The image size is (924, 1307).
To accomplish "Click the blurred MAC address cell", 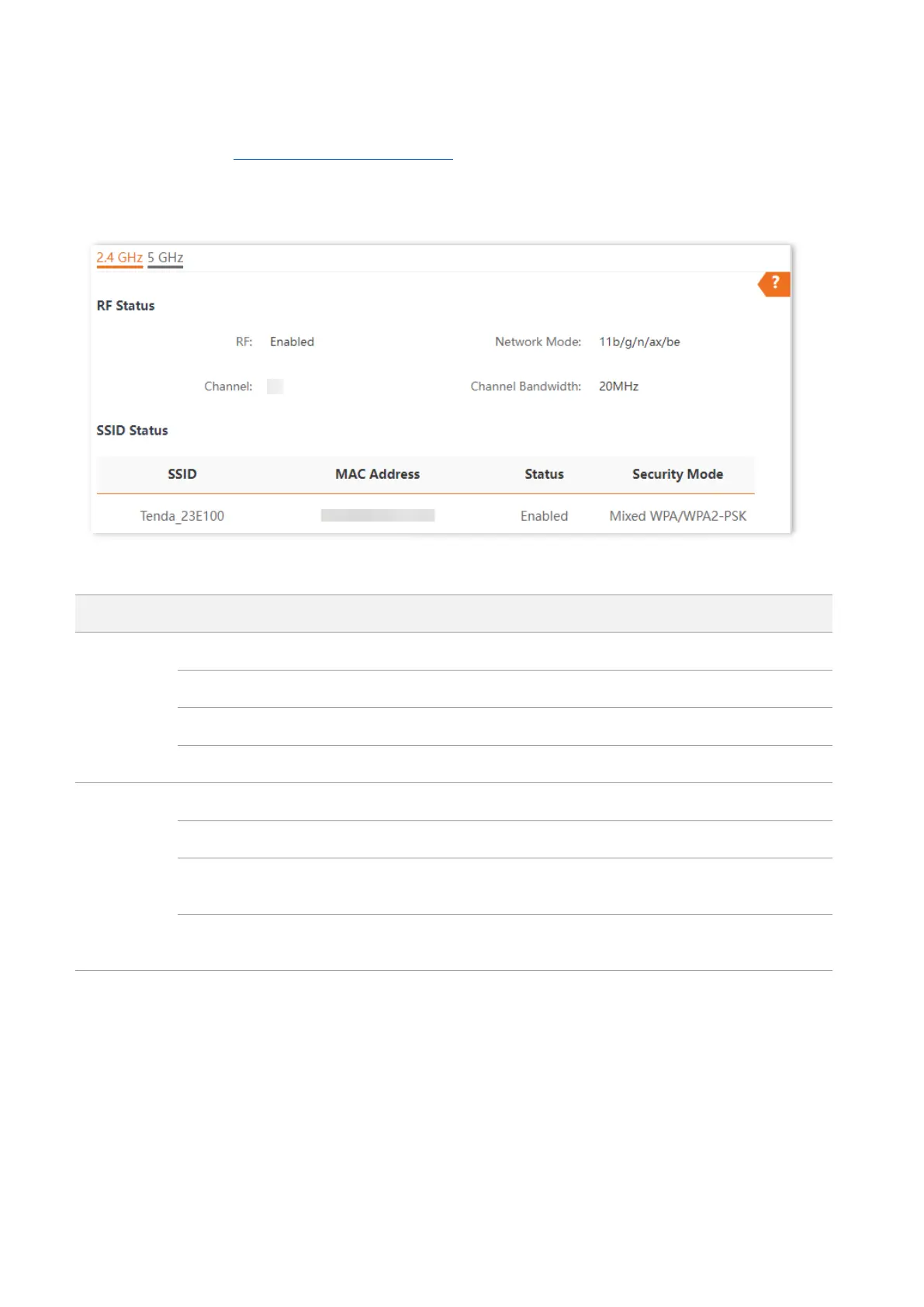I will coord(378,516).
